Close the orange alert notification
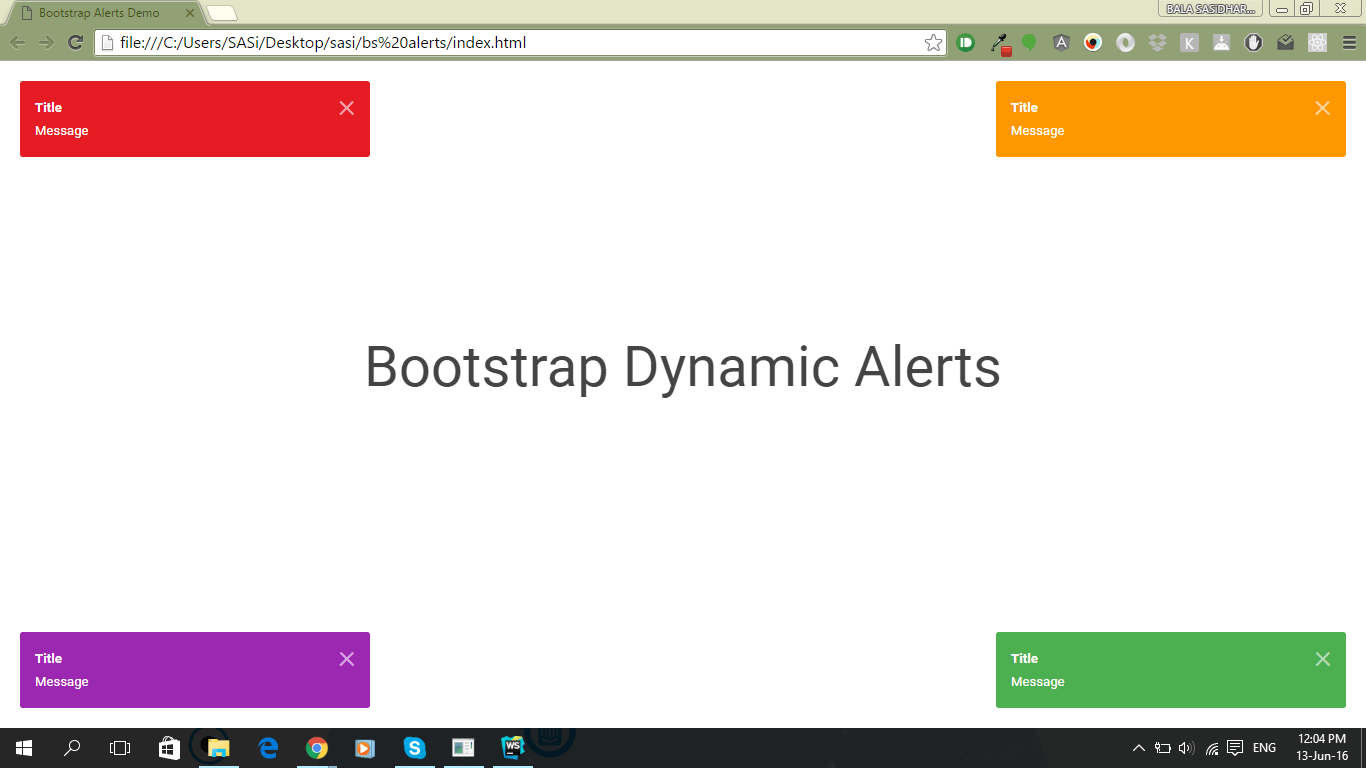The image size is (1366, 768). (x=1323, y=108)
